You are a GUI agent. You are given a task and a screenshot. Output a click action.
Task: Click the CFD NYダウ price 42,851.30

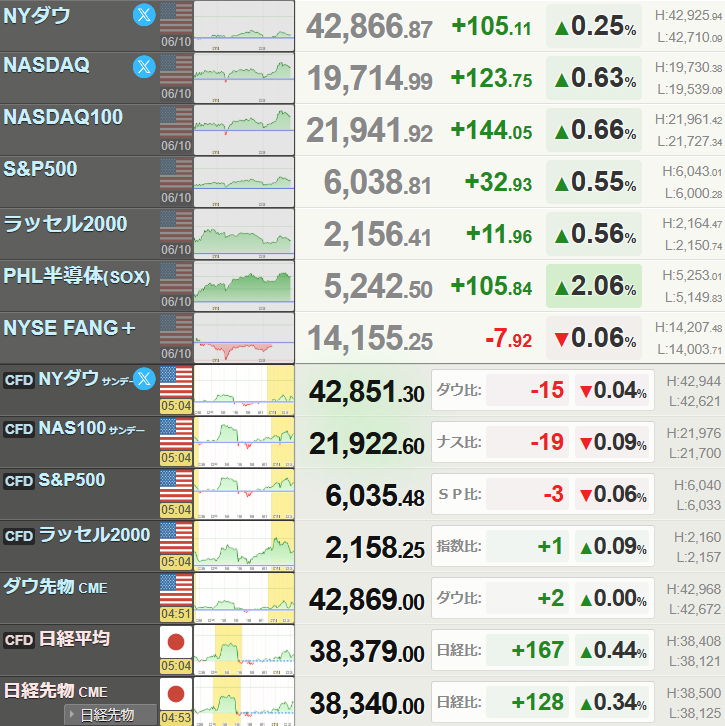tap(367, 392)
